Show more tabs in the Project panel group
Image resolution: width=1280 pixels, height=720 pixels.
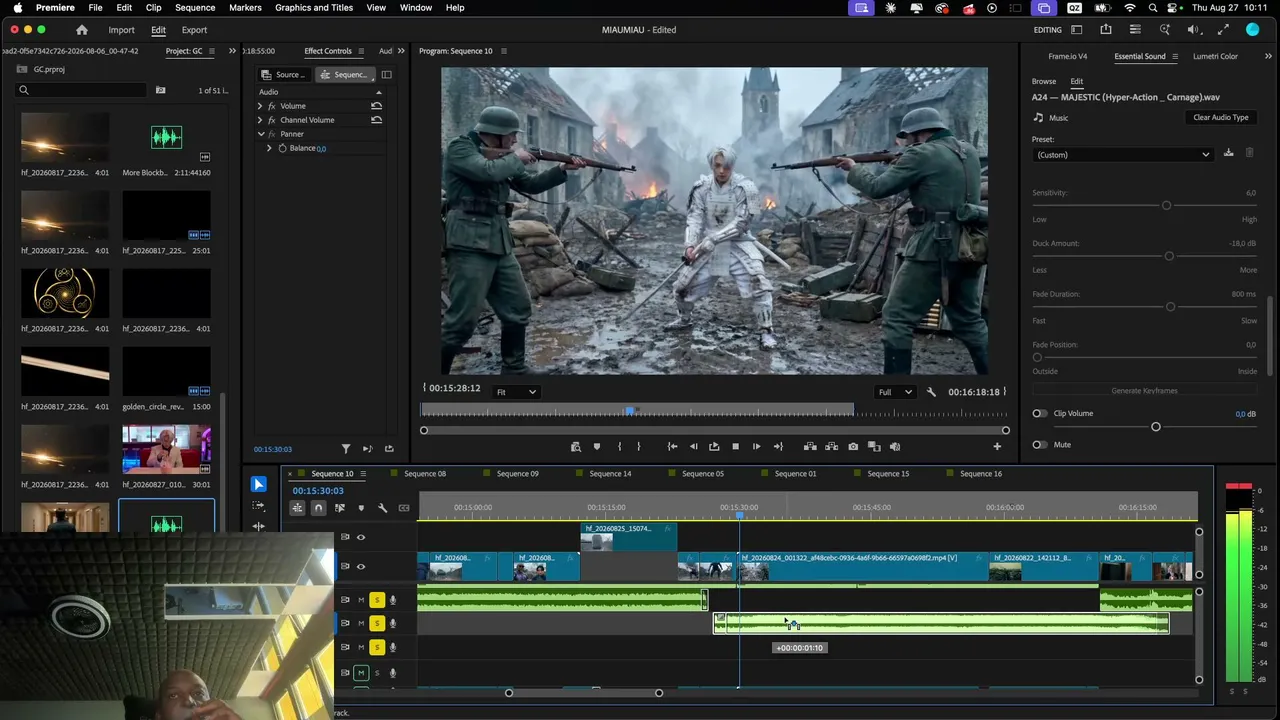point(232,51)
